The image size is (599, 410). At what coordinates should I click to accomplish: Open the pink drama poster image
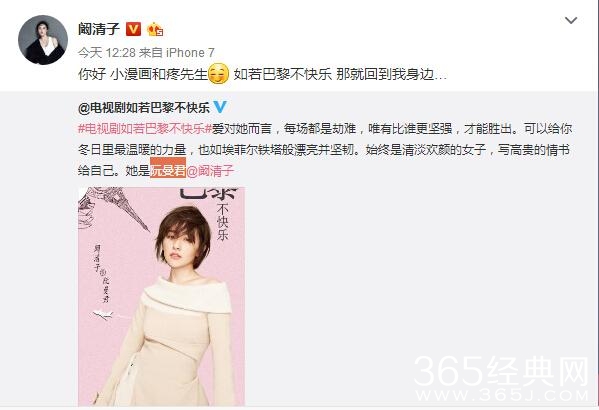coord(161,297)
